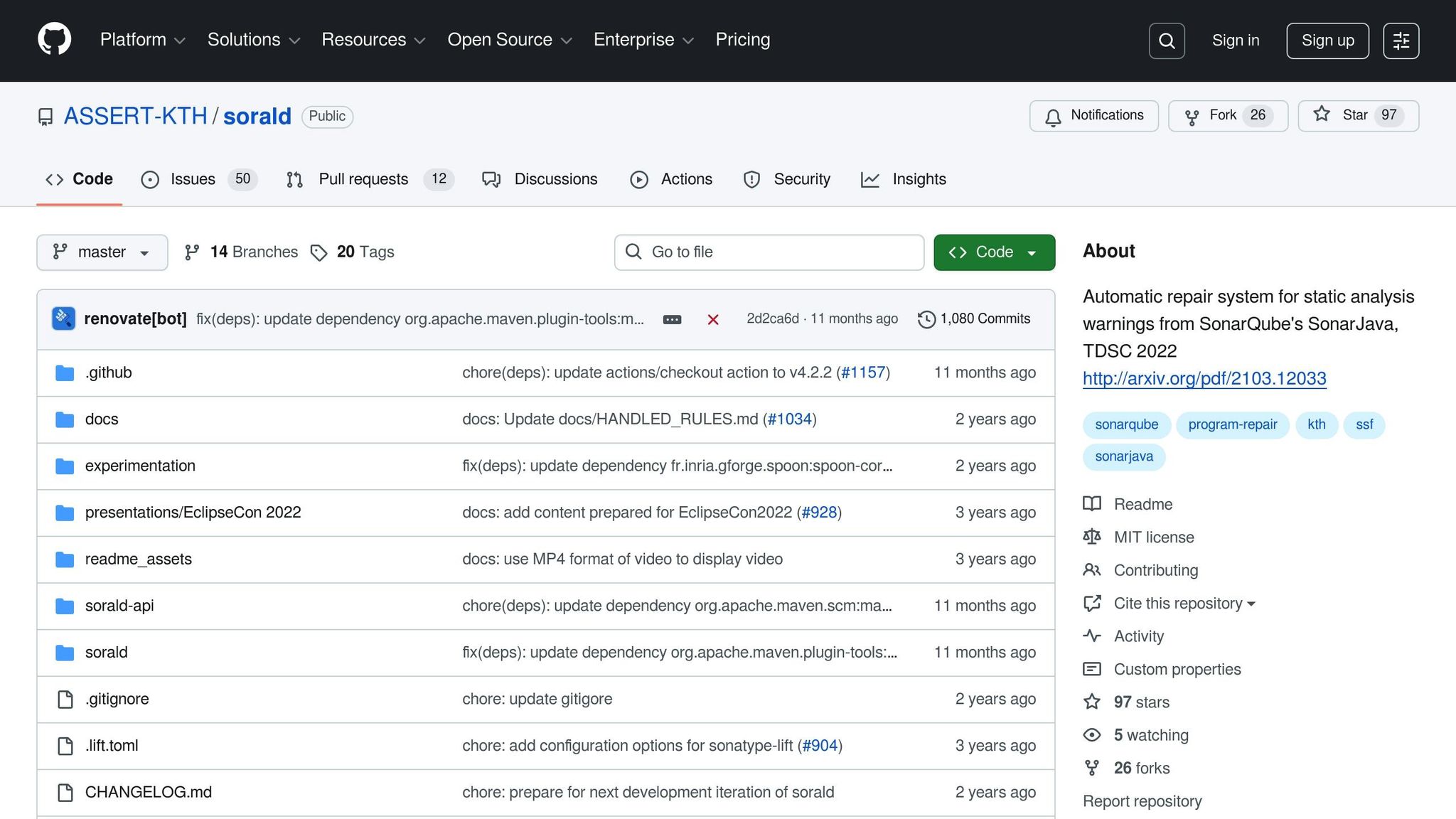The height and width of the screenshot is (819, 1456).
Task: Click the failed status red X icon
Action: click(x=712, y=320)
